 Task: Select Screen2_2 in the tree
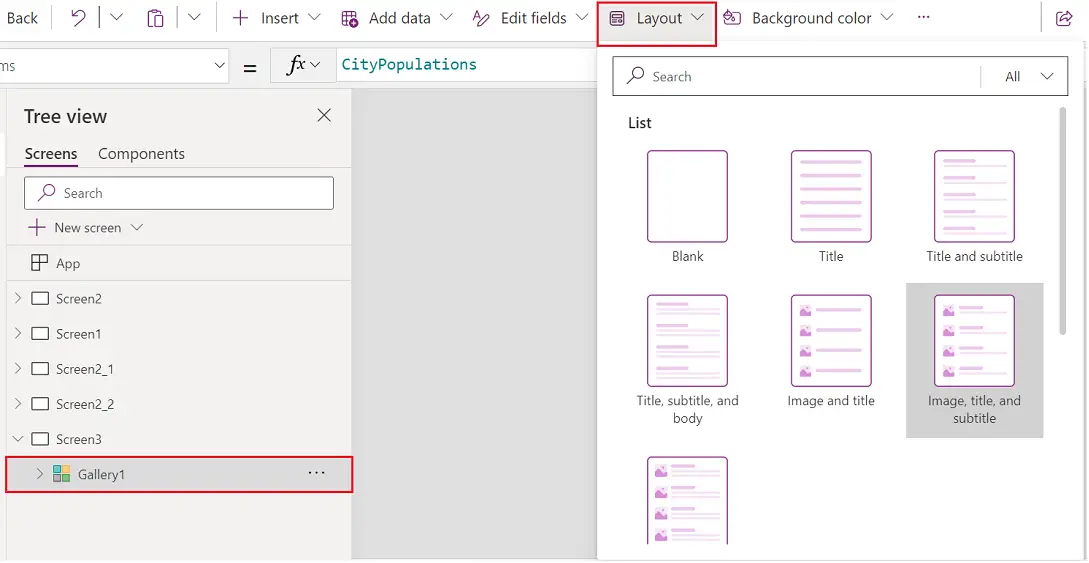85,405
